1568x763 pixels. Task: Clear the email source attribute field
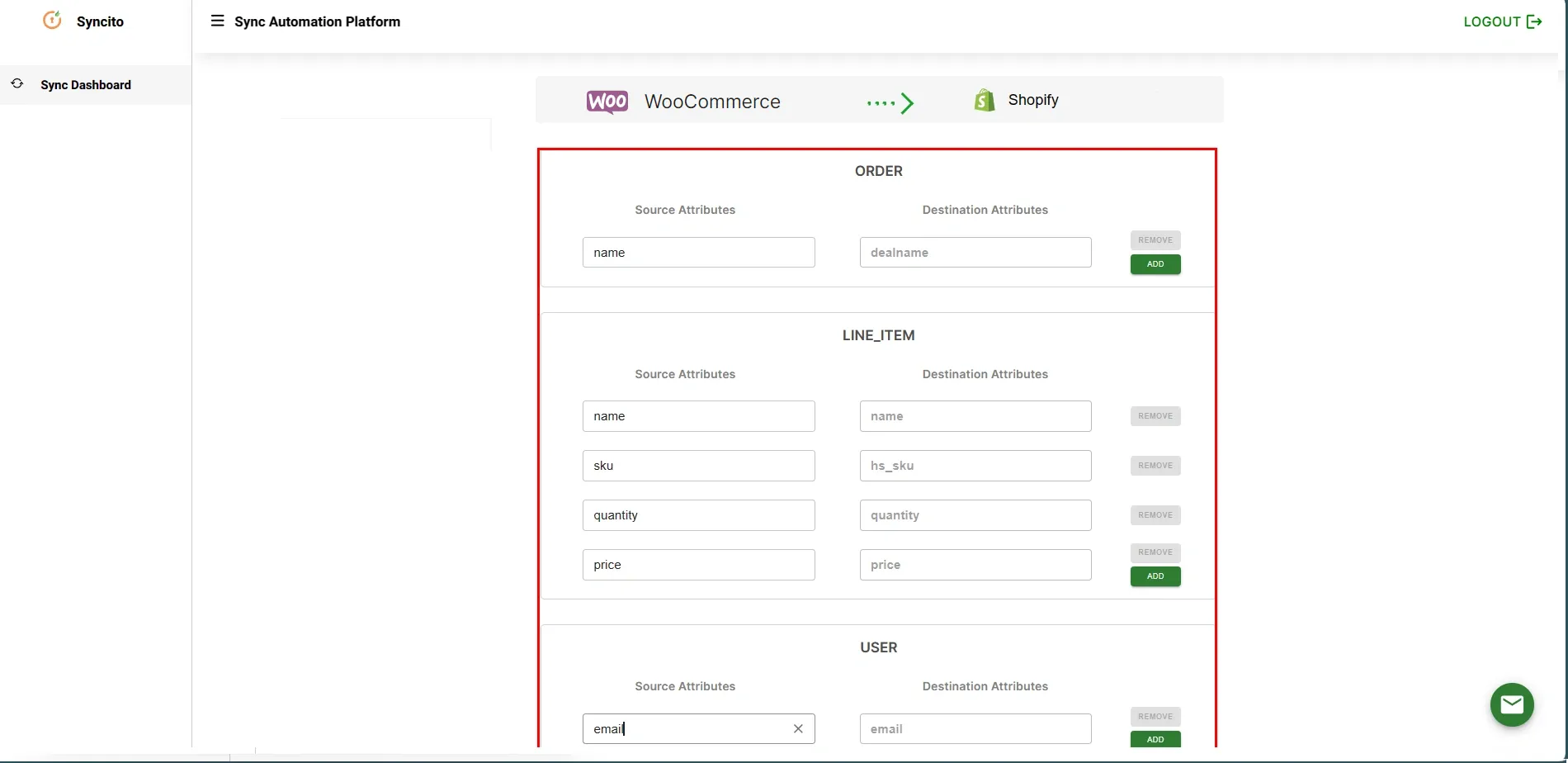tap(798, 728)
